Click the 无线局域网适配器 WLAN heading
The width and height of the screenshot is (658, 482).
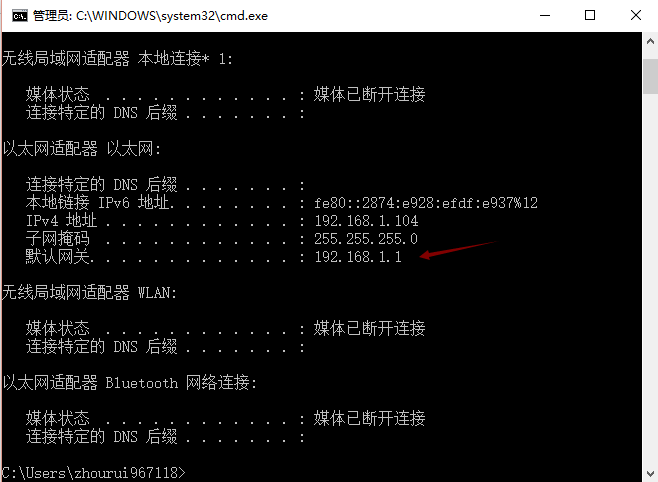[89, 292]
